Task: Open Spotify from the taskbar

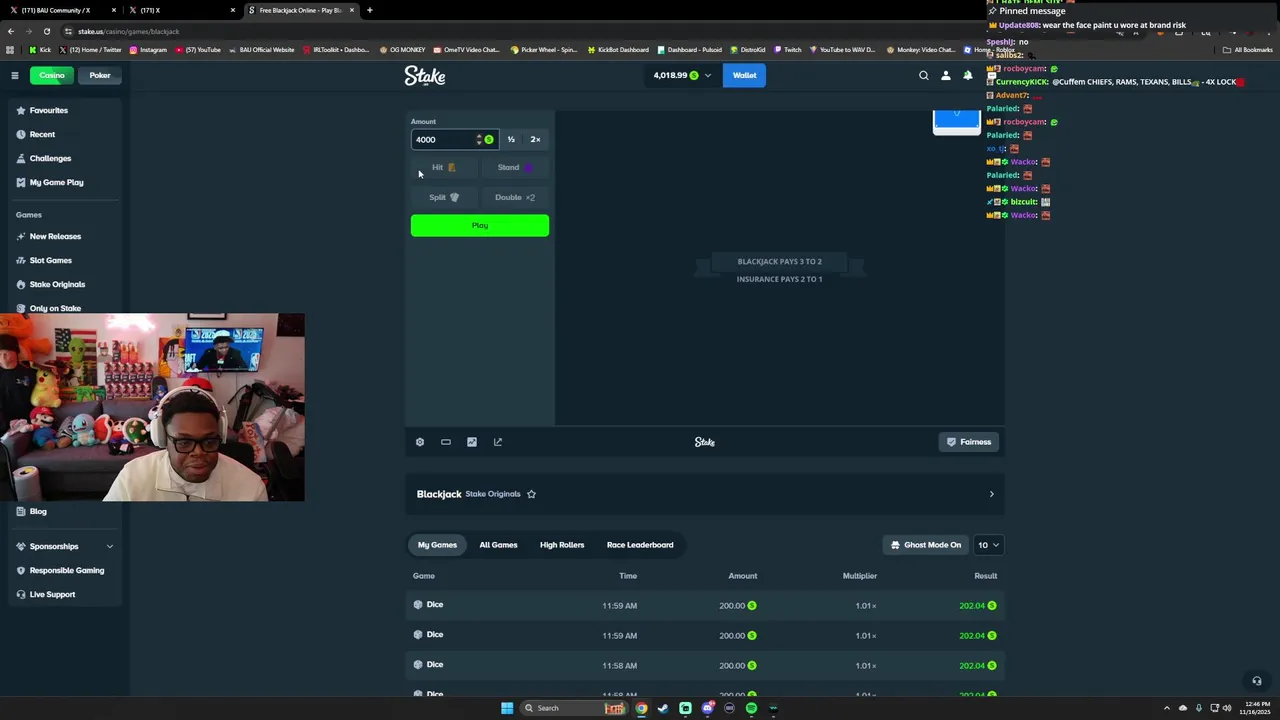Action: (x=751, y=708)
